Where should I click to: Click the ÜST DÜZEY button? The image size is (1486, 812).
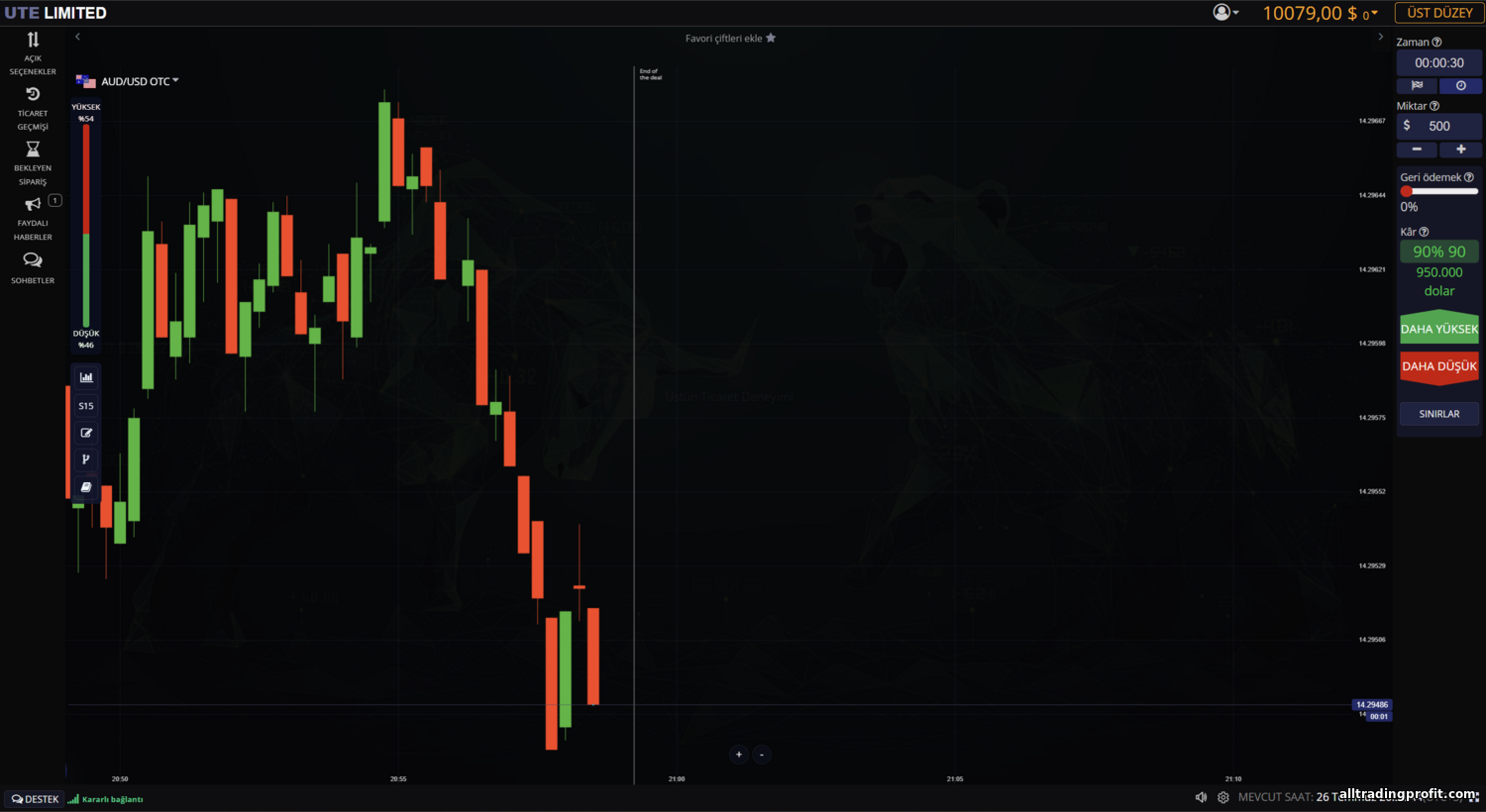pyautogui.click(x=1438, y=13)
